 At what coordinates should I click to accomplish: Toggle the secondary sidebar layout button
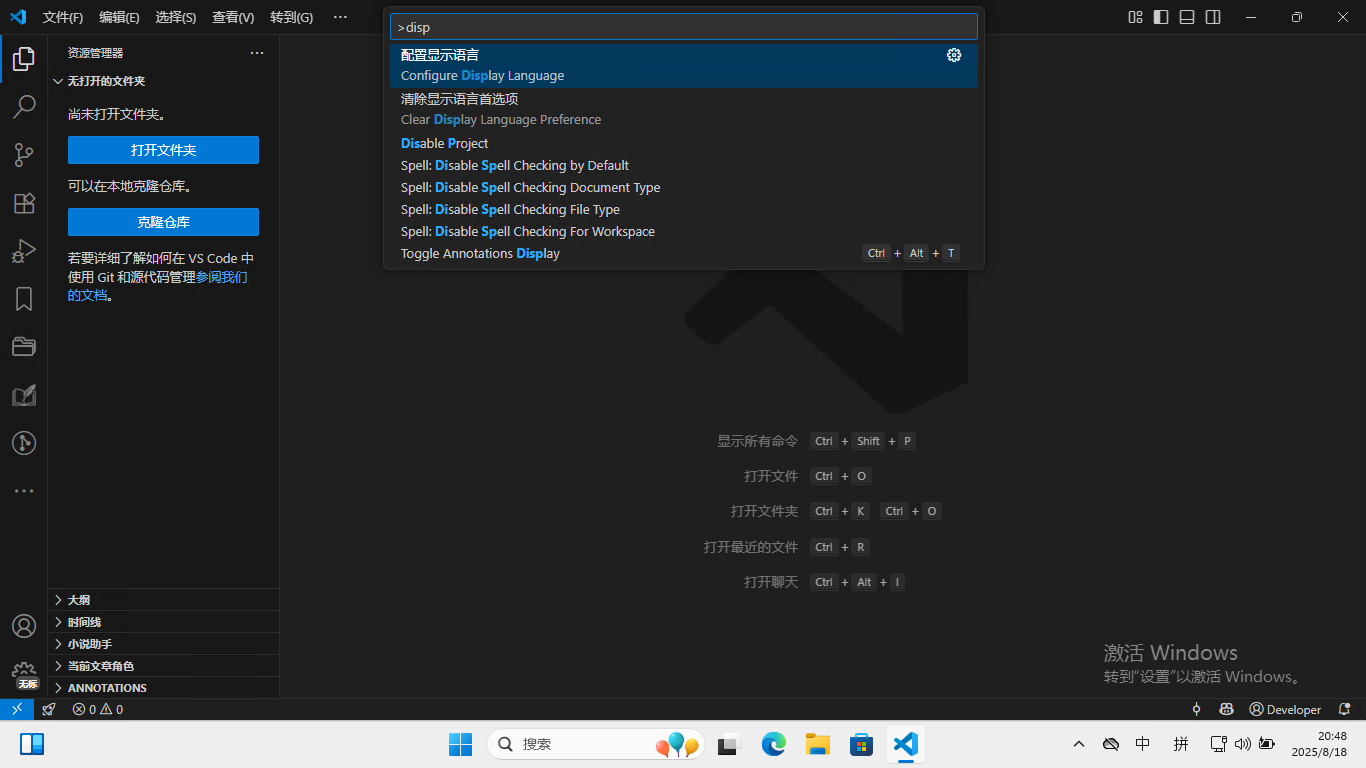pos(1213,17)
